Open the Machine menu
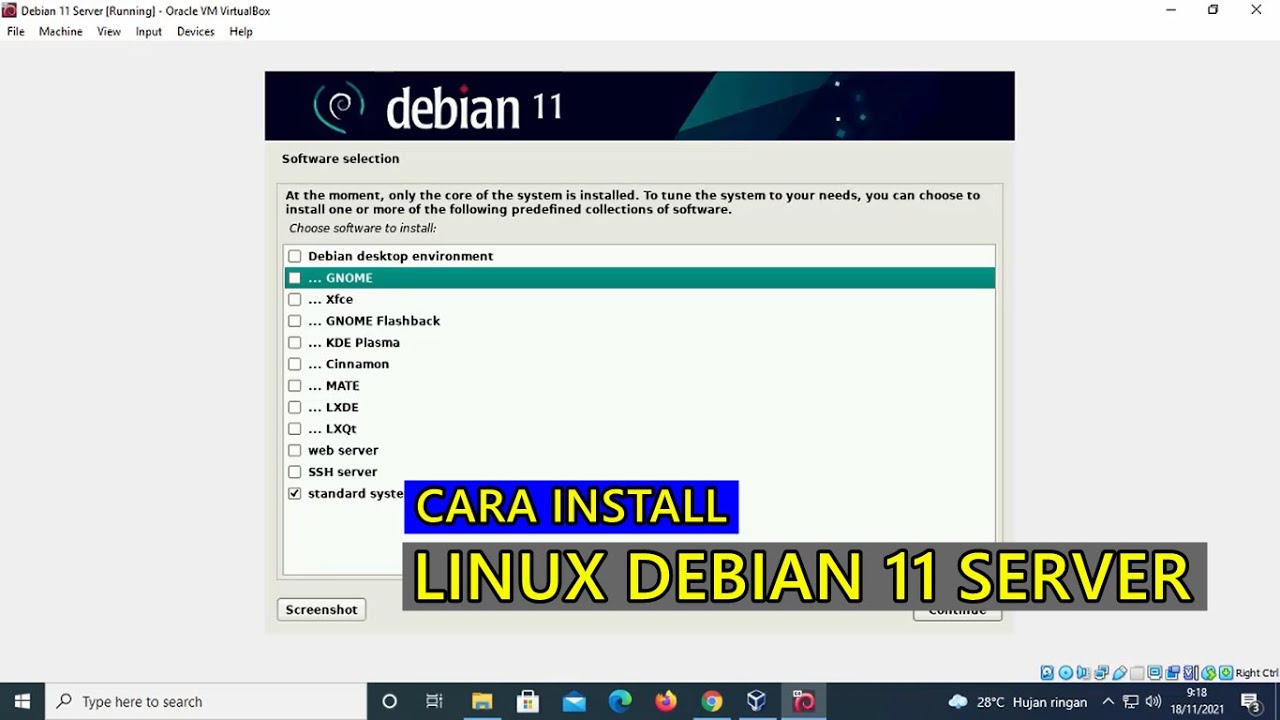Image resolution: width=1280 pixels, height=720 pixels. [x=60, y=32]
